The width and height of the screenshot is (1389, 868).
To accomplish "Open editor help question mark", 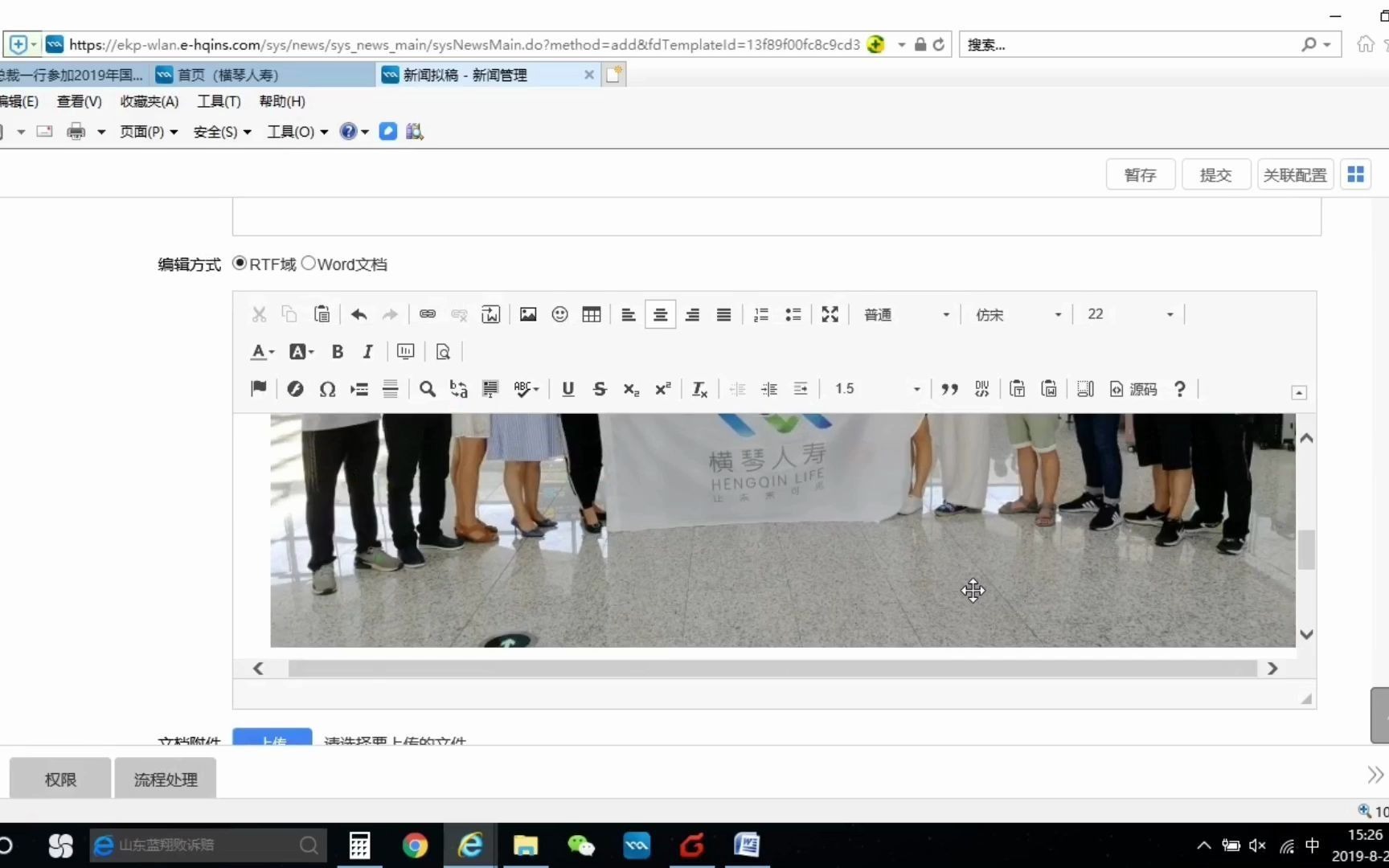I will (x=1180, y=389).
